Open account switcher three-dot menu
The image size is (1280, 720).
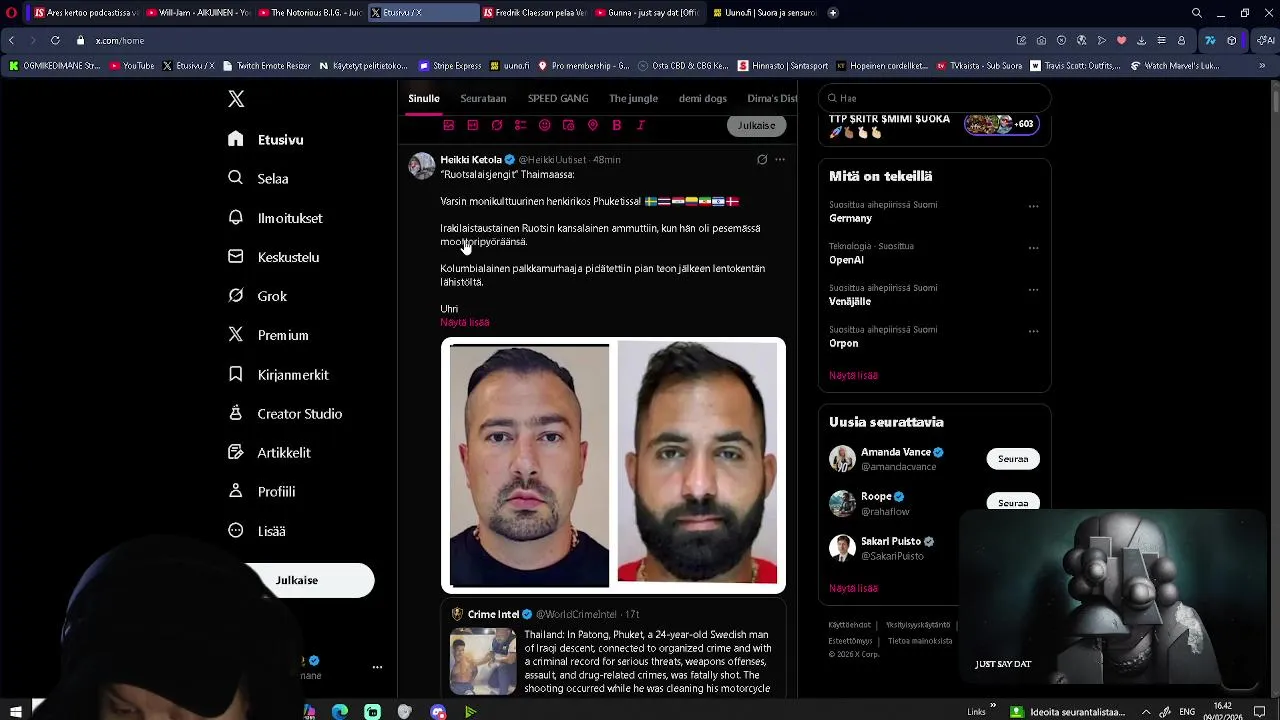pyautogui.click(x=377, y=667)
